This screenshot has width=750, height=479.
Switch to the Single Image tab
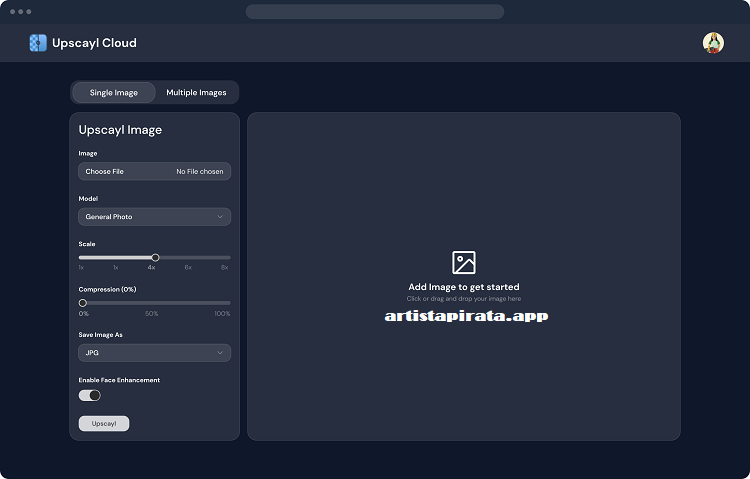(114, 92)
